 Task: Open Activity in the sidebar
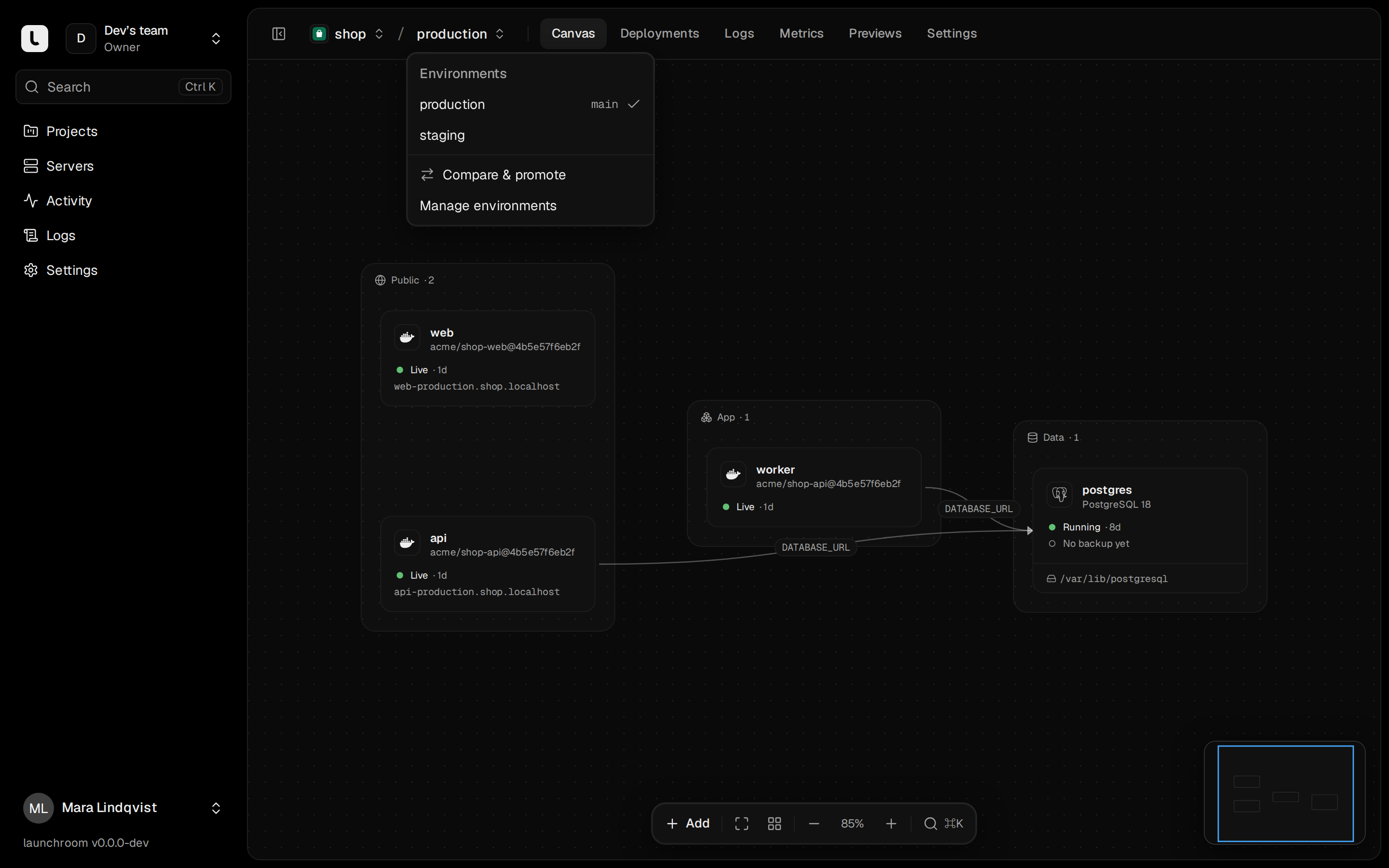point(123,201)
